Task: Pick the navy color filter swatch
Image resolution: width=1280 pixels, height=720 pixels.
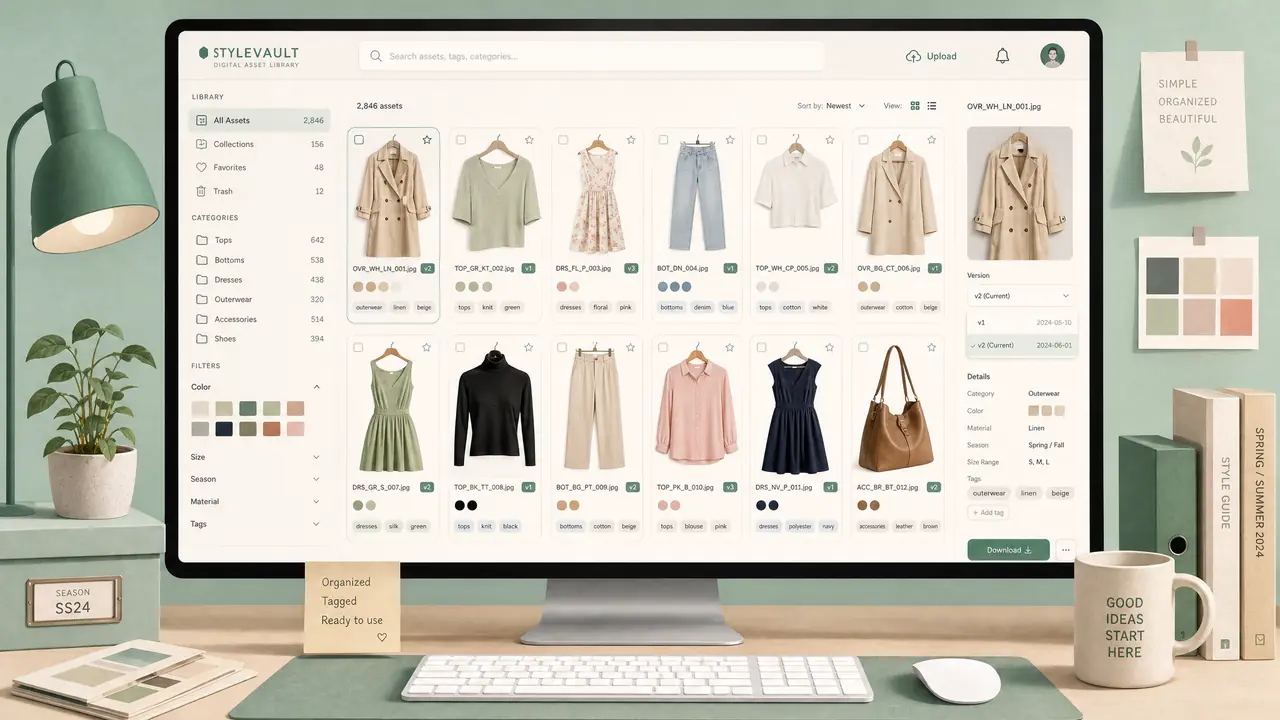Action: 224,429
